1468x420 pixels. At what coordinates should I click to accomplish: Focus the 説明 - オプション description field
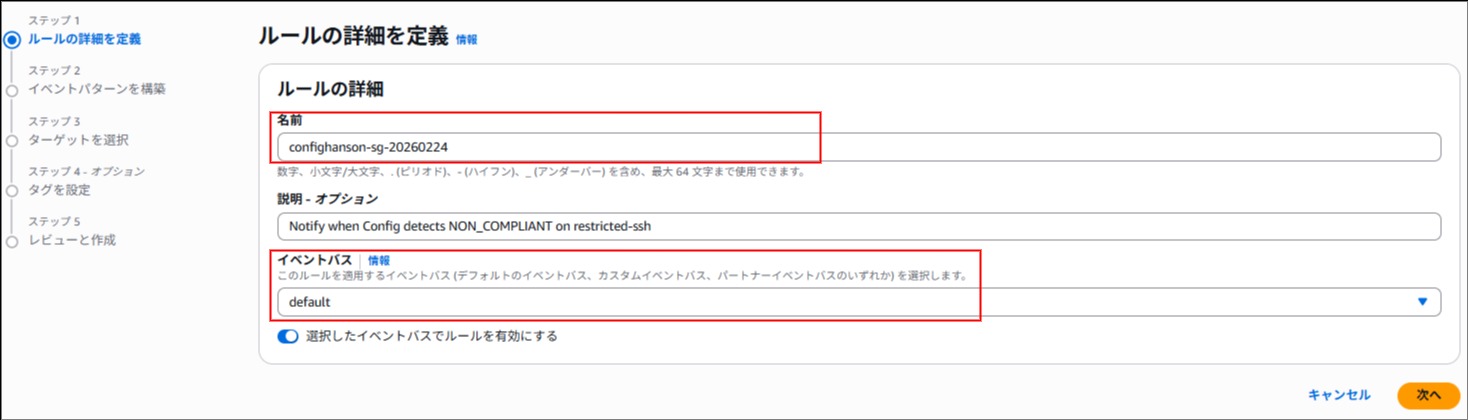(858, 226)
